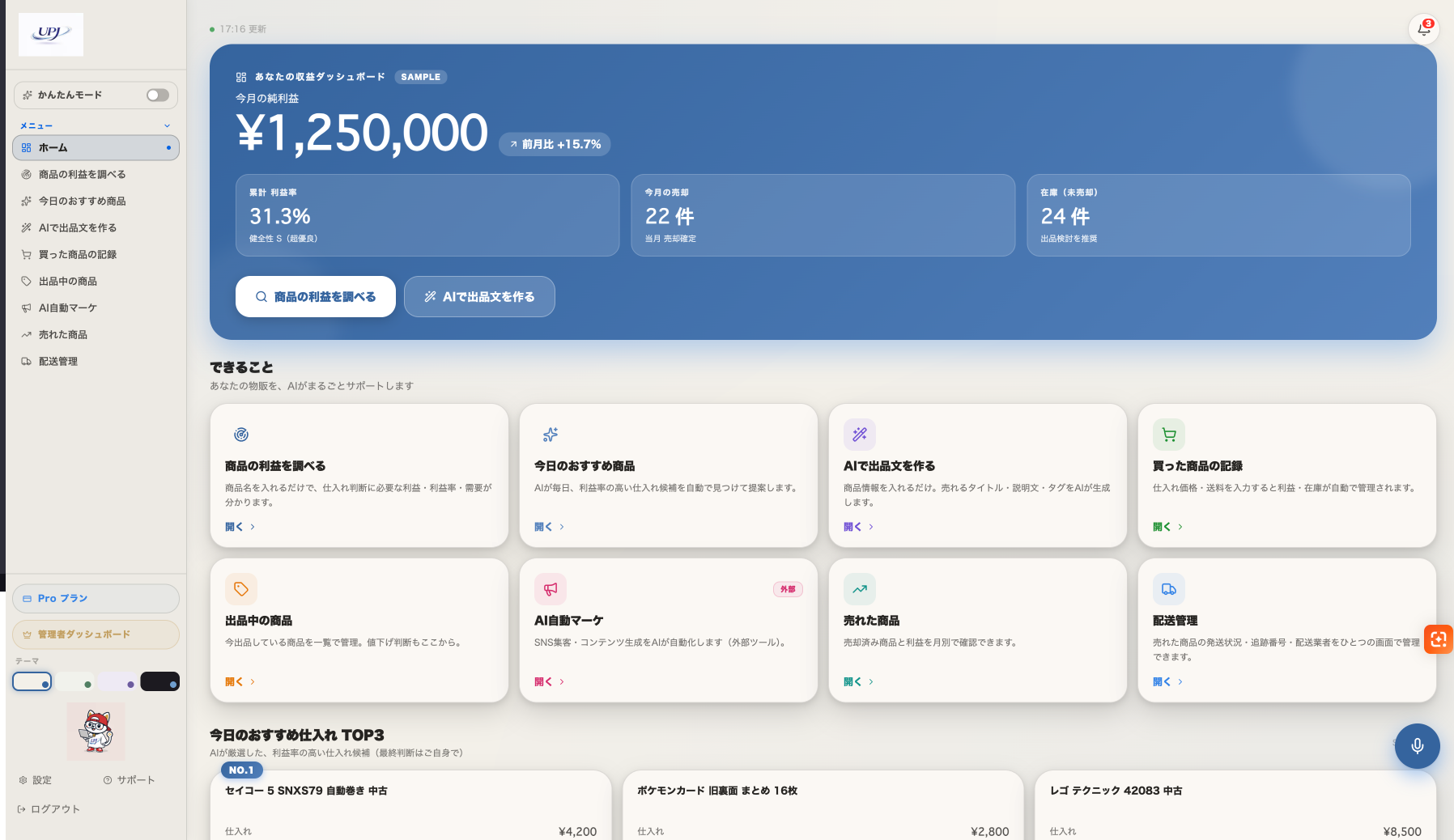The width and height of the screenshot is (1454, 840).
Task: Click ログアウト link in sidebar
Action: [x=49, y=808]
